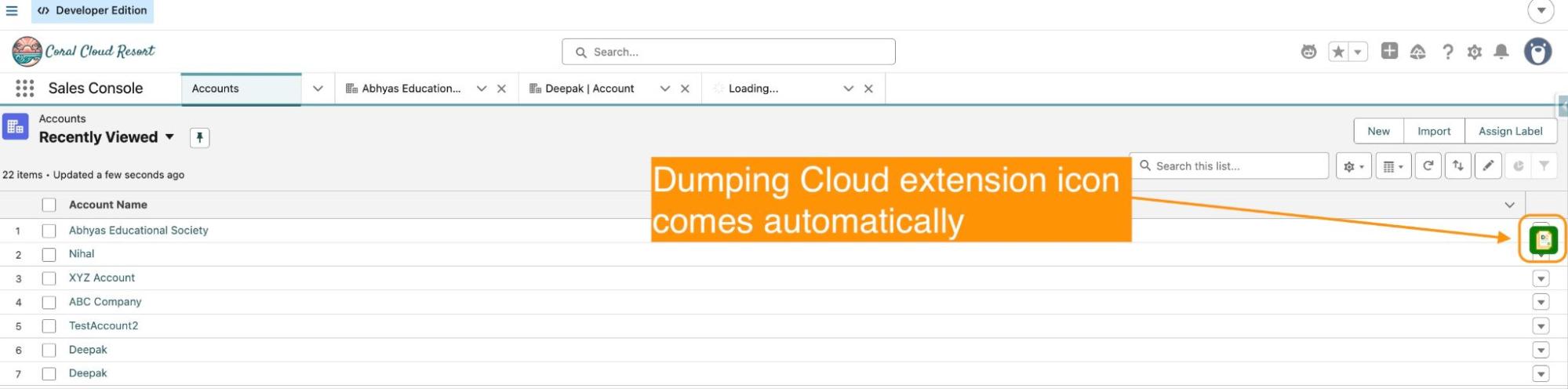The image size is (1568, 389).
Task: Open the favorites list dropdown arrow
Action: tap(1358, 52)
